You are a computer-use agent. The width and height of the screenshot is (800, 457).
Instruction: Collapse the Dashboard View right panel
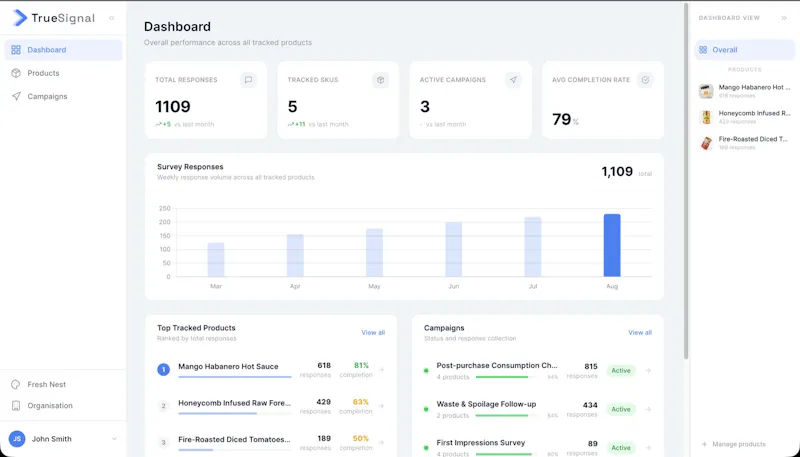tap(784, 18)
